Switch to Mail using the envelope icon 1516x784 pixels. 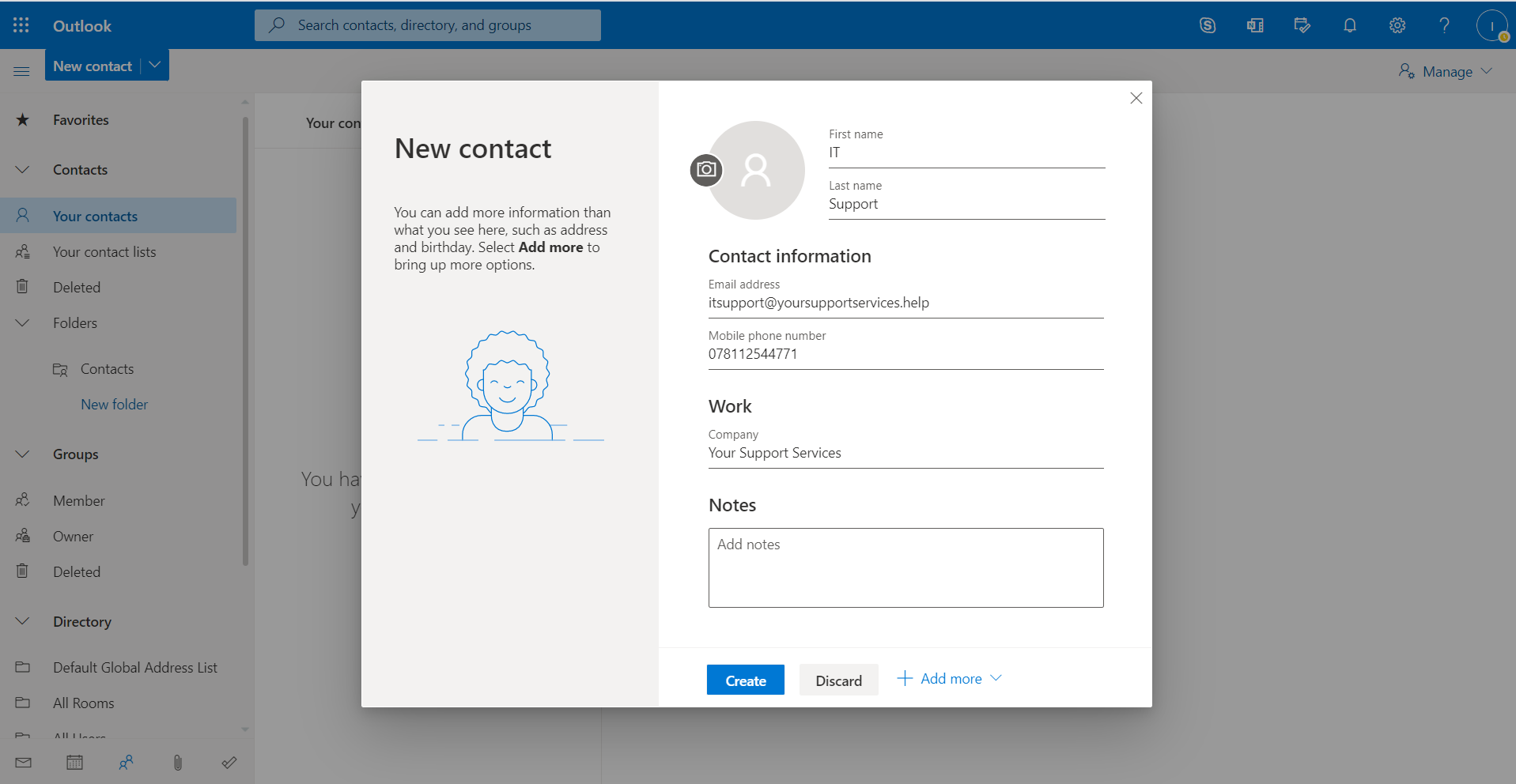24,763
